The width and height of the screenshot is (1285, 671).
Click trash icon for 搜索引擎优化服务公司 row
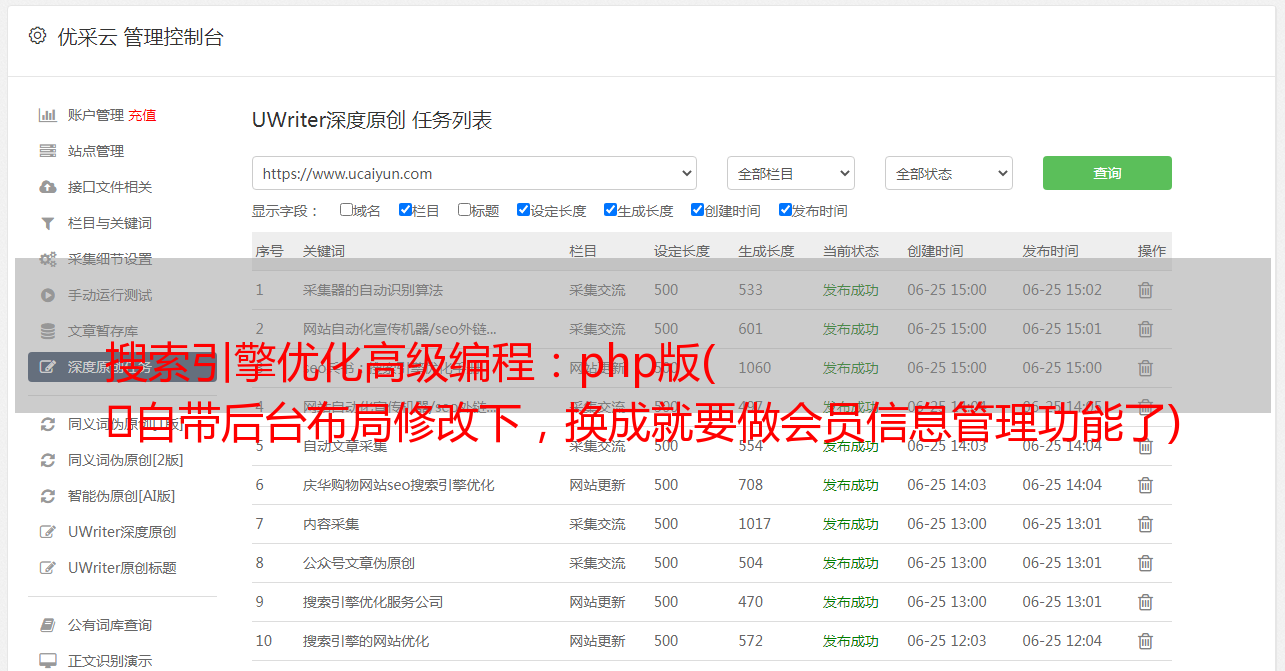[x=1145, y=602]
